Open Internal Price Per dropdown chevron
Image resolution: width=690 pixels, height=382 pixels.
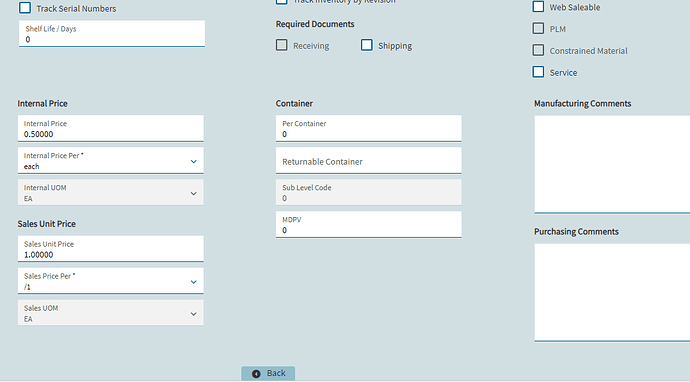tap(194, 162)
